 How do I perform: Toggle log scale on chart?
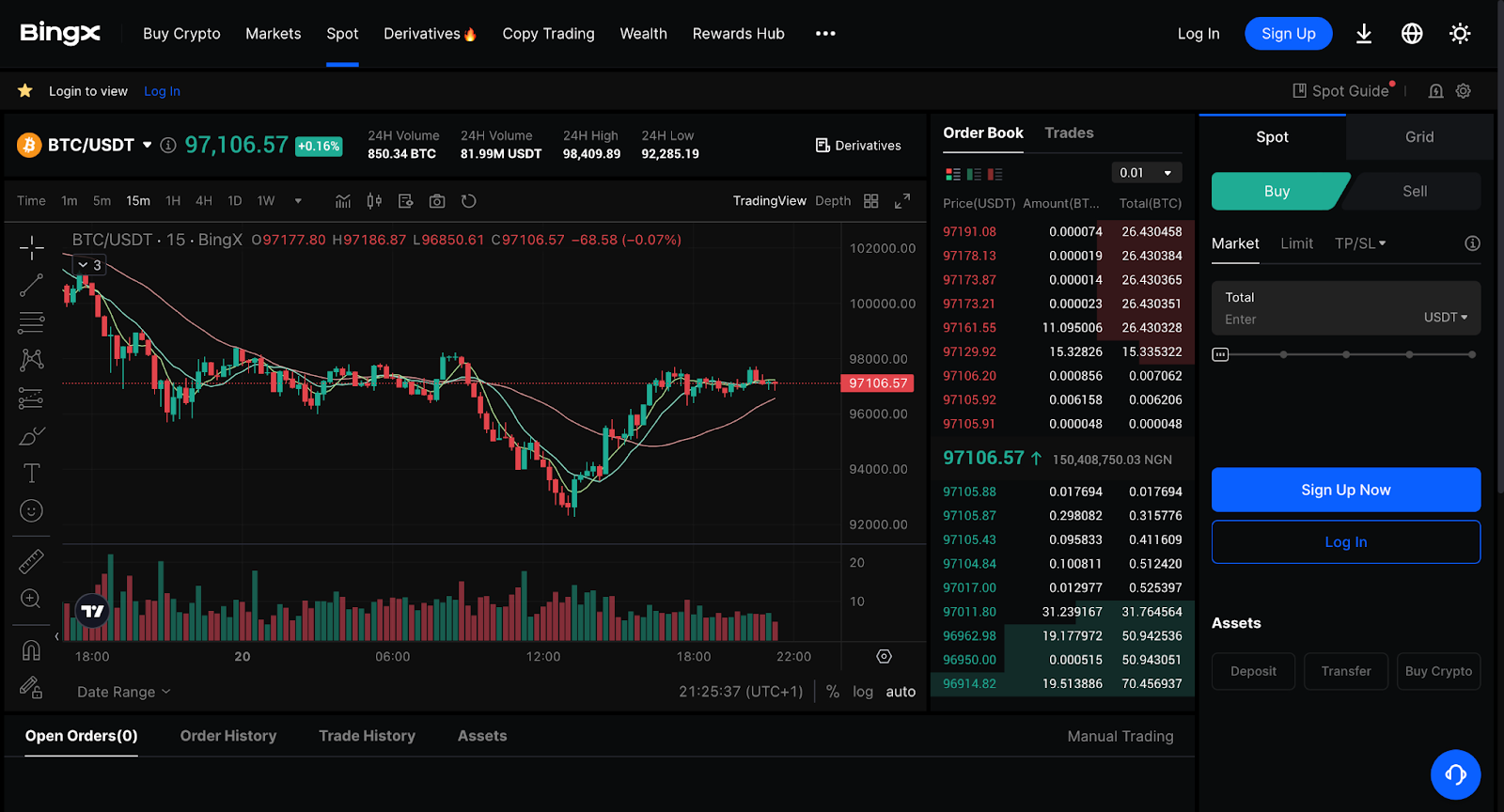[x=862, y=692]
